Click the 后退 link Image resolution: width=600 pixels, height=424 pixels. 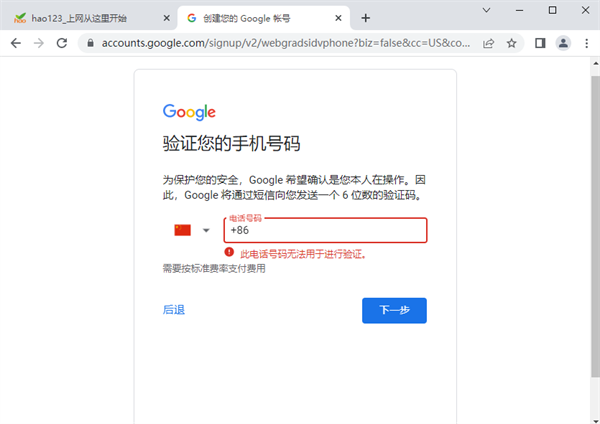pyautogui.click(x=174, y=310)
